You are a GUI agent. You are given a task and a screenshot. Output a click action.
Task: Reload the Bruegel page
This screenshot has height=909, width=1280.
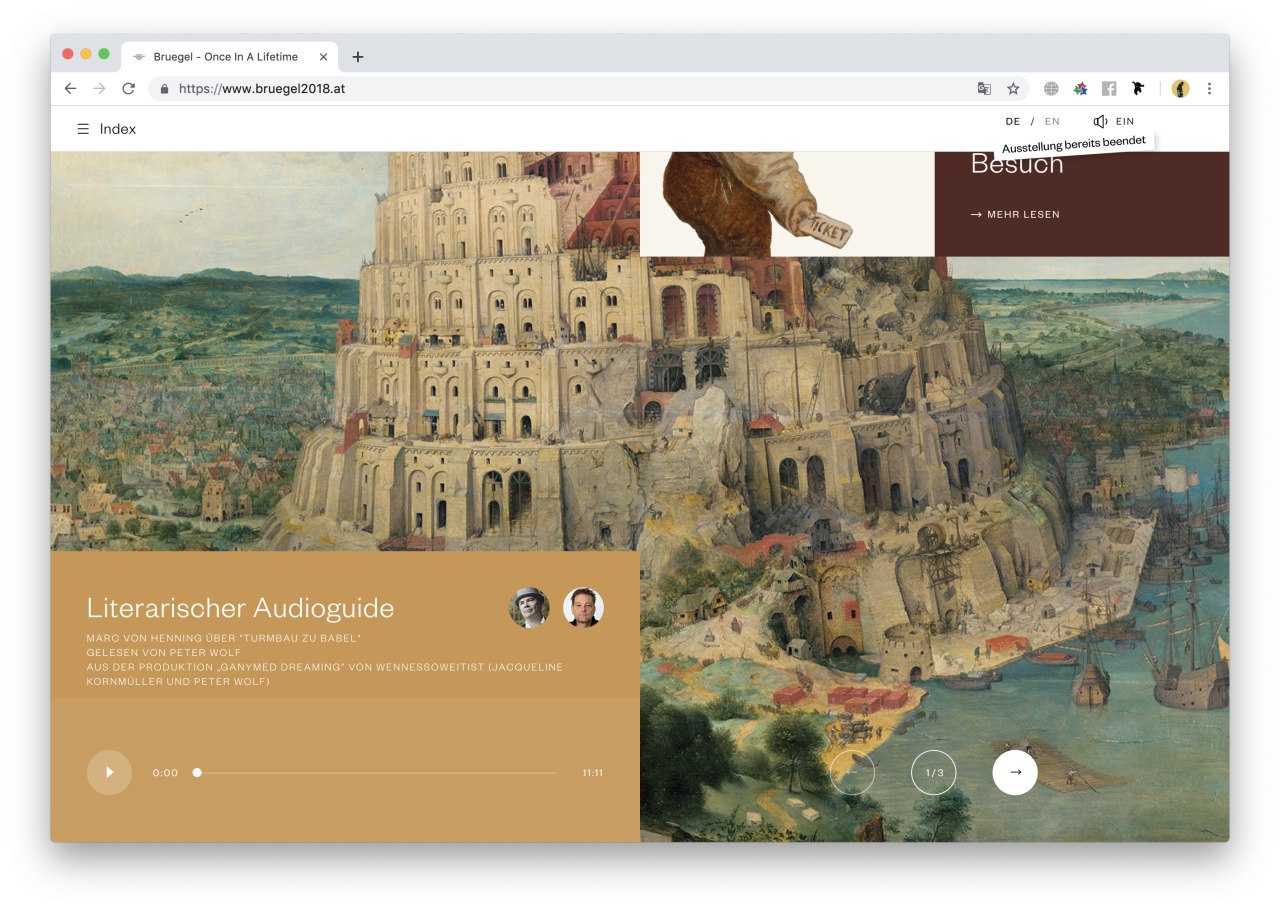(128, 88)
